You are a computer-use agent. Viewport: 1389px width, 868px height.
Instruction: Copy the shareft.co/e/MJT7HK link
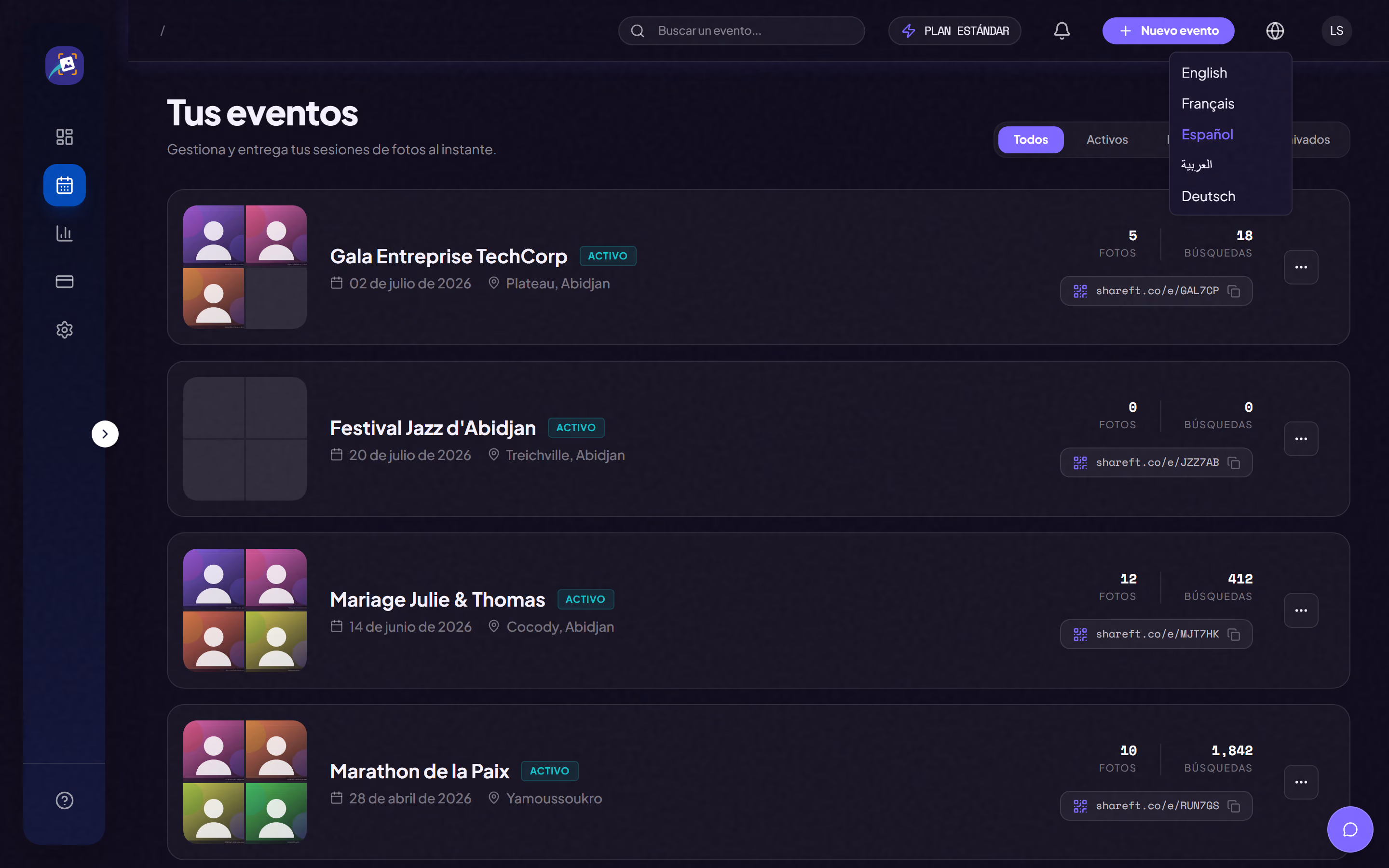[x=1233, y=634]
